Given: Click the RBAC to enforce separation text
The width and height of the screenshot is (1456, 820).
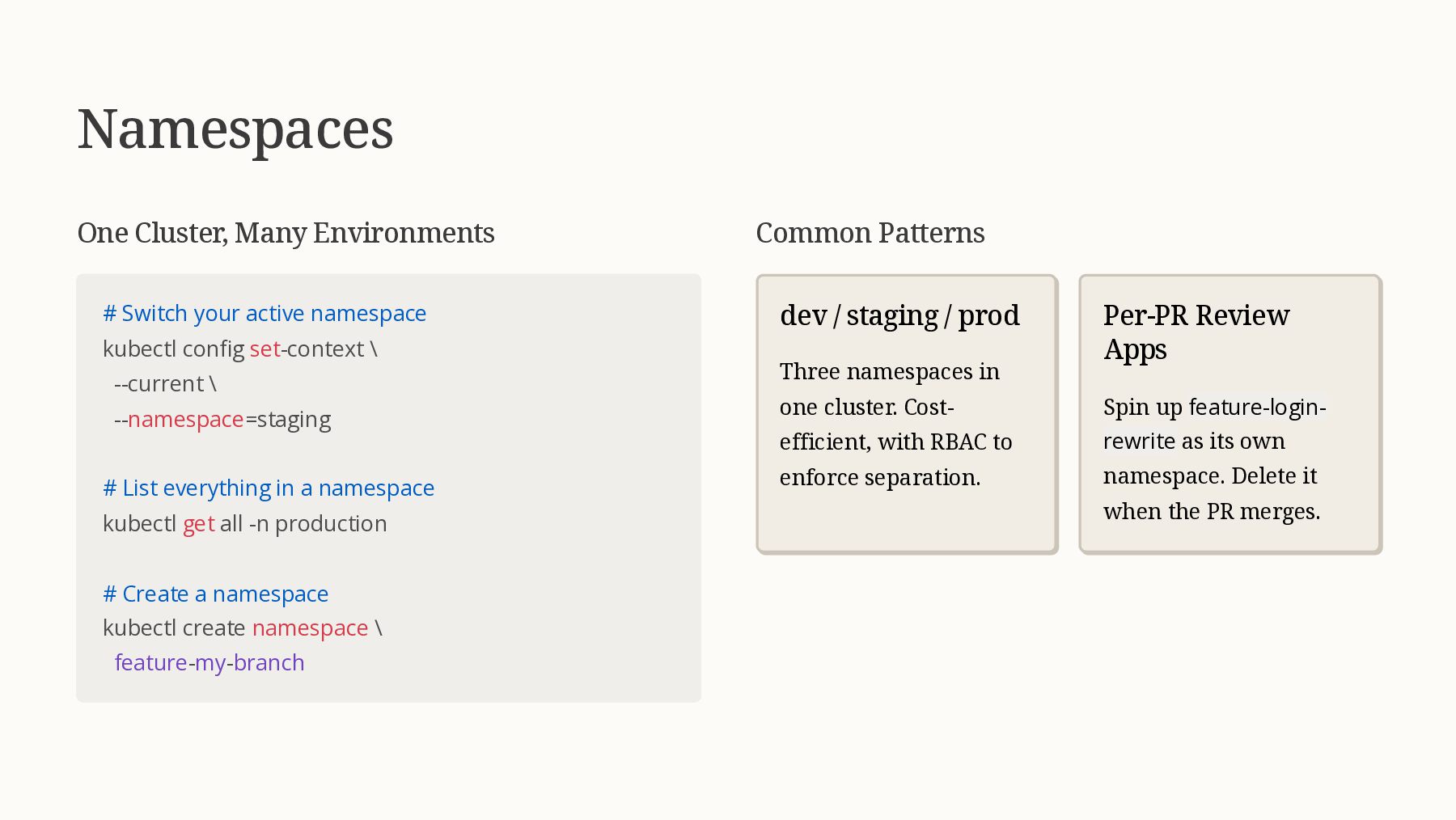Looking at the screenshot, I should point(896,459).
